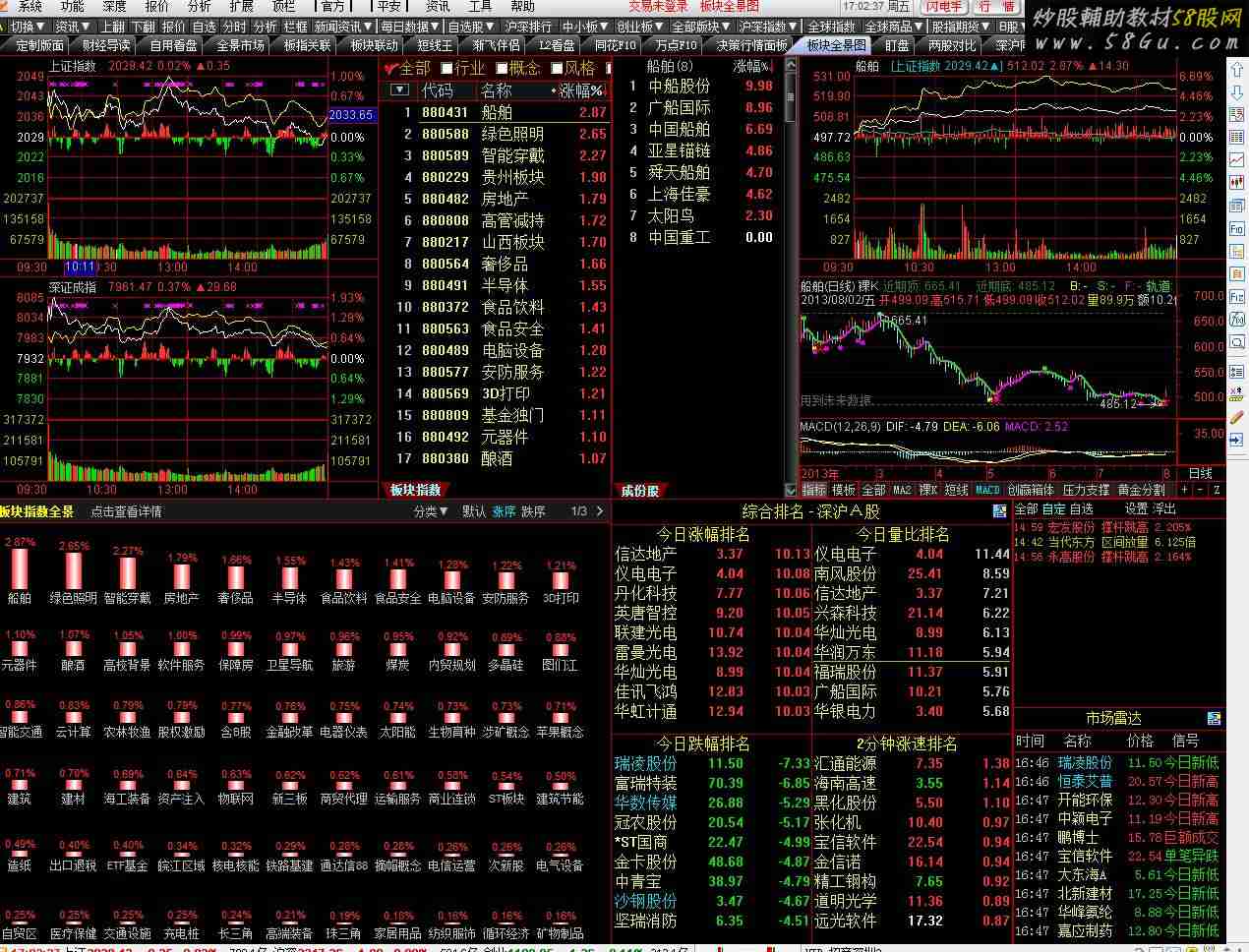
Task: Click the 上翻 page-up button
Action: click(x=113, y=27)
